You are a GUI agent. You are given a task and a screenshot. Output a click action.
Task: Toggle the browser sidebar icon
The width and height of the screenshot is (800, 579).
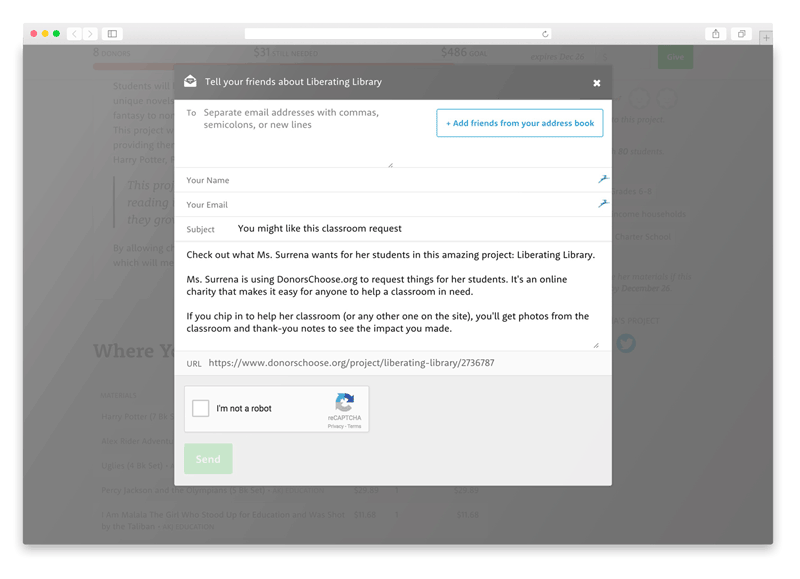point(112,34)
